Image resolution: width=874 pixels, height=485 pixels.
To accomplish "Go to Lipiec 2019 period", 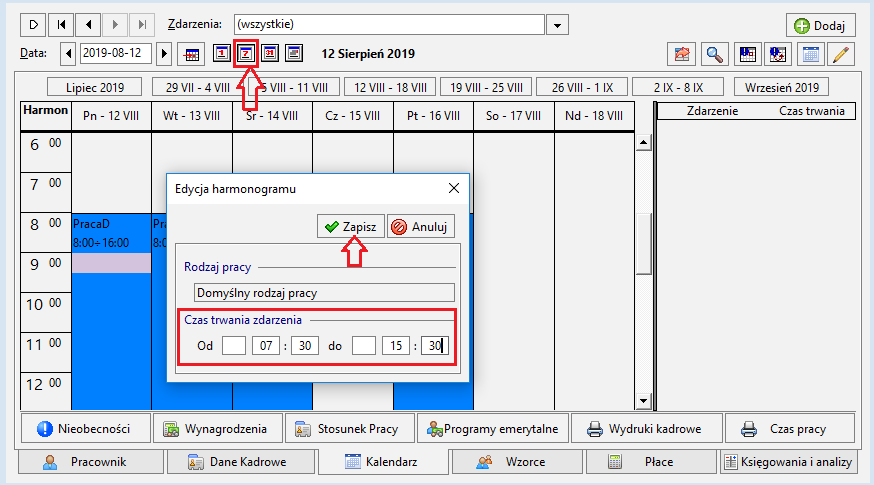I will (95, 88).
